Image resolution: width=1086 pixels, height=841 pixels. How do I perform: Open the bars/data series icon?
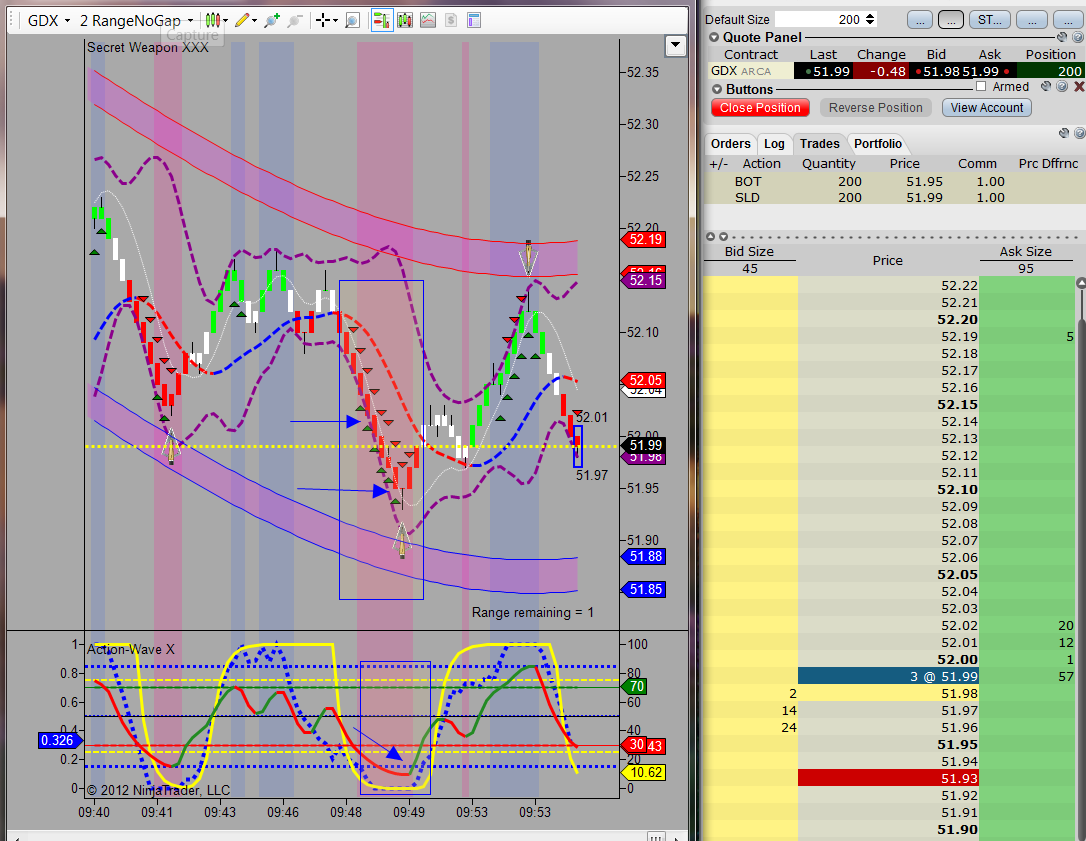(x=405, y=20)
